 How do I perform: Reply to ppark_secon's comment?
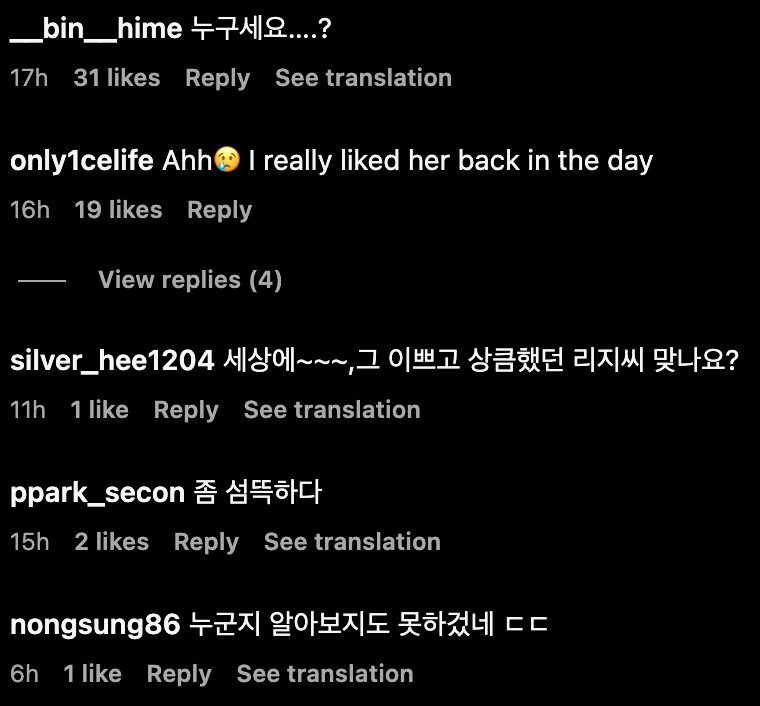(x=206, y=542)
